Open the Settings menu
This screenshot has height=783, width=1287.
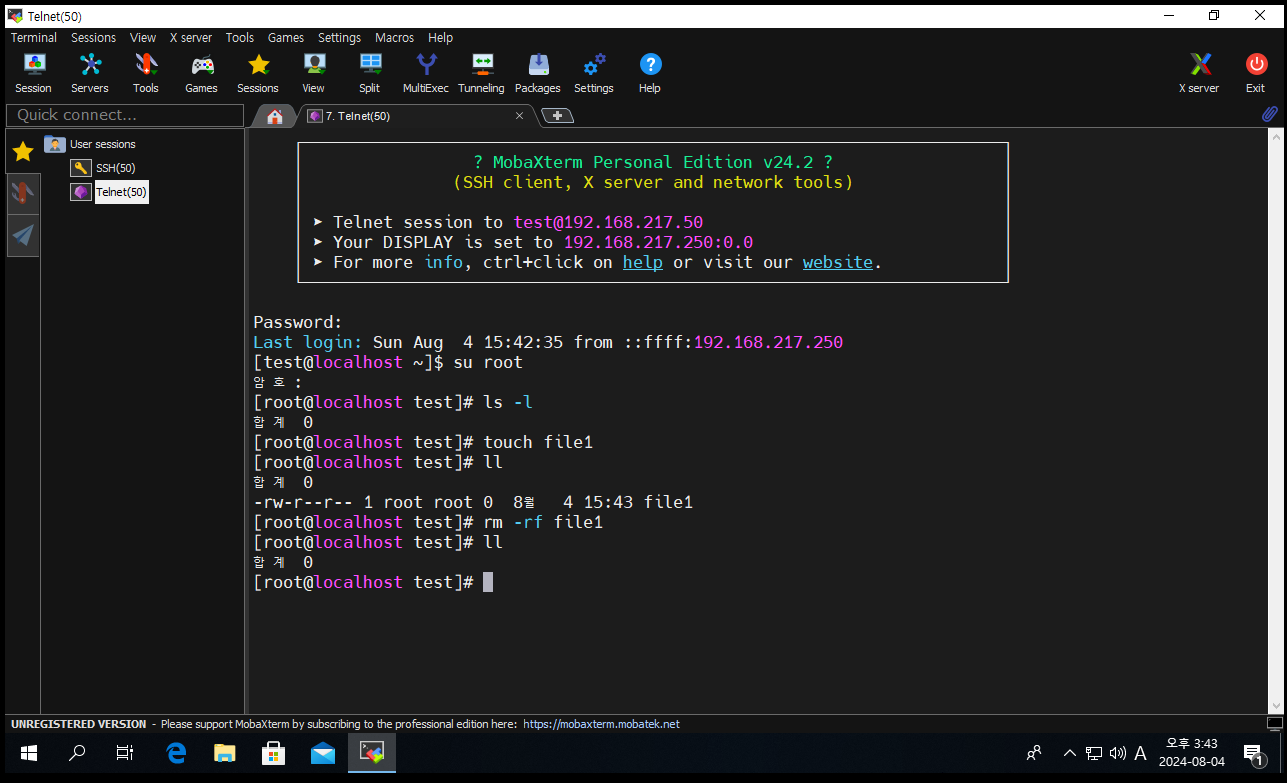click(340, 37)
